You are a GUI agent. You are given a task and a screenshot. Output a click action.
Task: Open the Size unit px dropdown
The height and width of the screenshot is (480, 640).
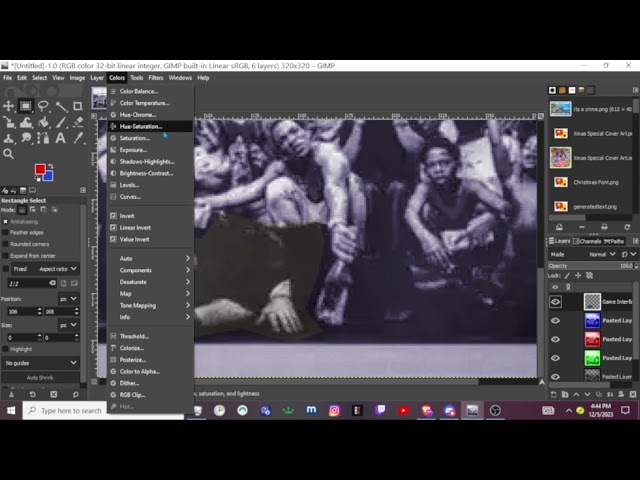pos(69,325)
